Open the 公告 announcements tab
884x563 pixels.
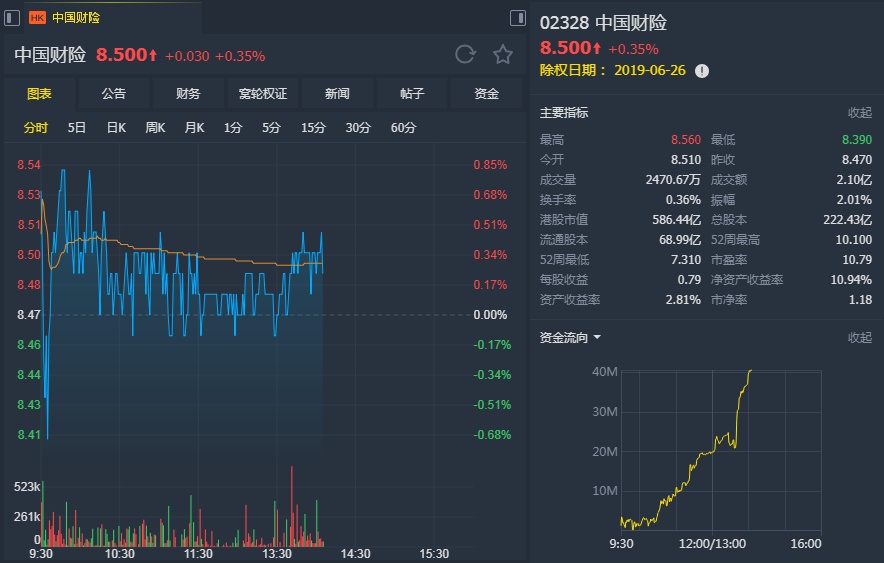(114, 94)
